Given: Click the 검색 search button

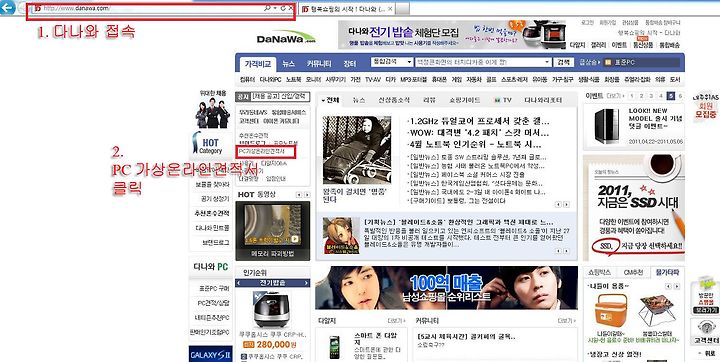Looking at the screenshot, I should tap(563, 62).
